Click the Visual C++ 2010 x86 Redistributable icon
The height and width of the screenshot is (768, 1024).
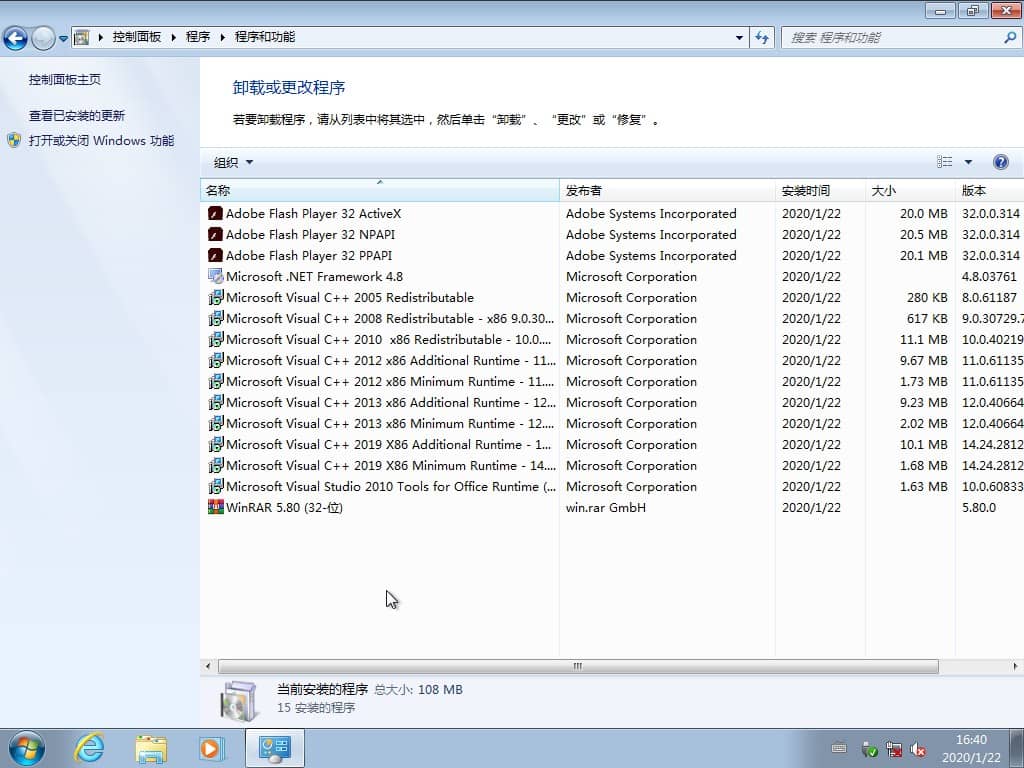pyautogui.click(x=216, y=340)
